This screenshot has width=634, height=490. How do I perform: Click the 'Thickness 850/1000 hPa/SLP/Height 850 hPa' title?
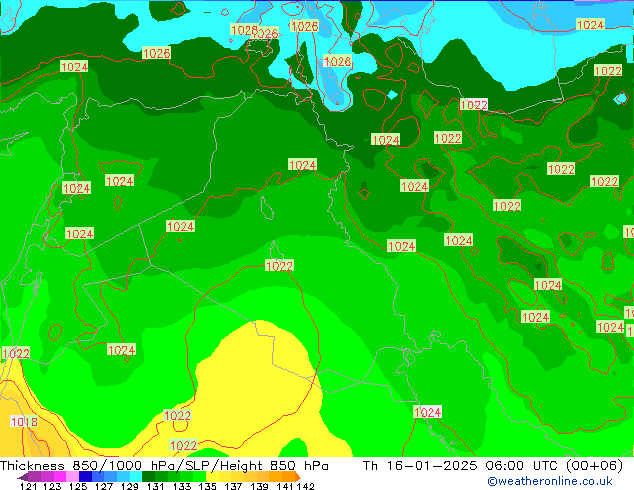point(164,466)
